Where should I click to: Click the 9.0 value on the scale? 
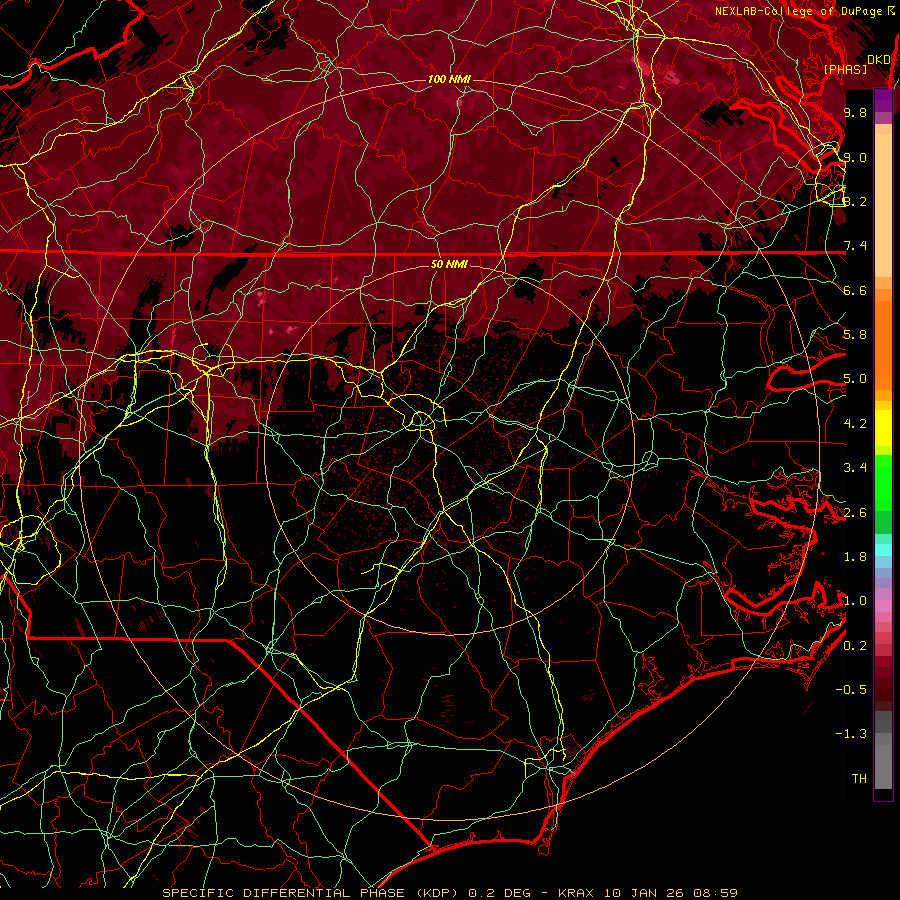tap(855, 157)
